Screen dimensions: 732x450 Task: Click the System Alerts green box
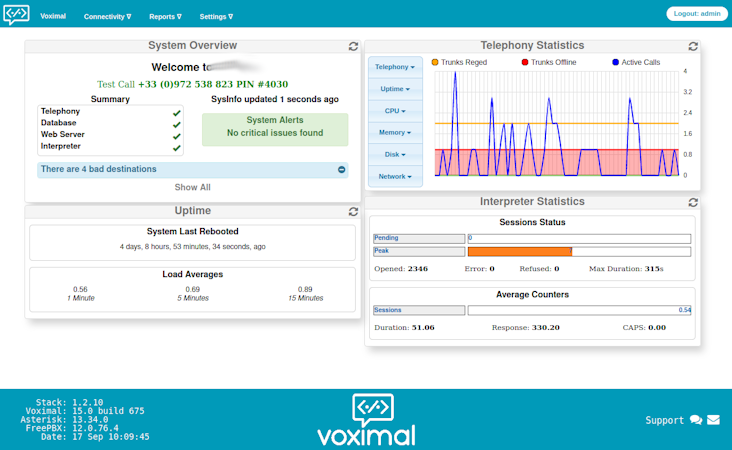pos(275,129)
